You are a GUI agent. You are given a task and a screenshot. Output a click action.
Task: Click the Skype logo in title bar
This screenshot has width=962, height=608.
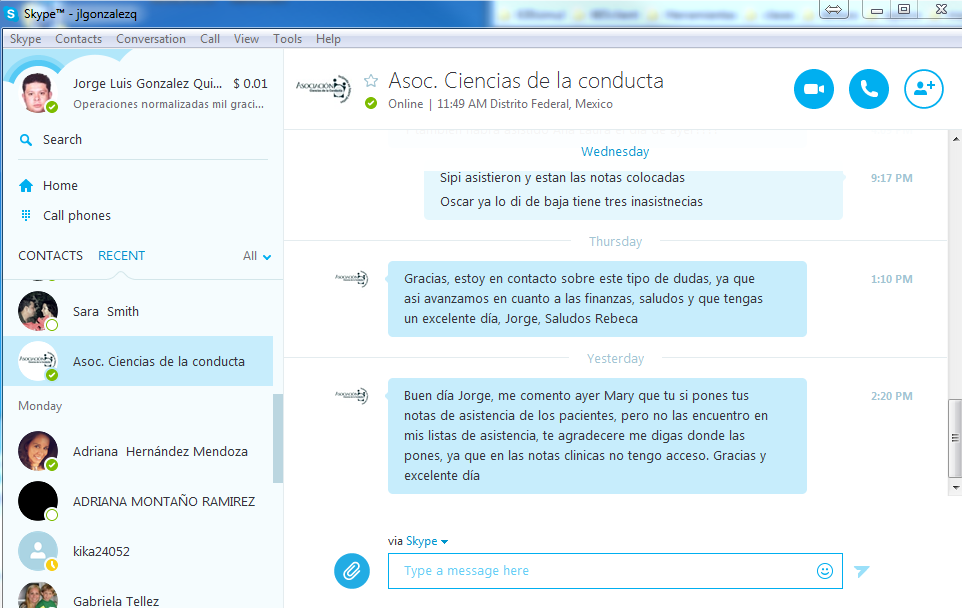[x=11, y=13]
